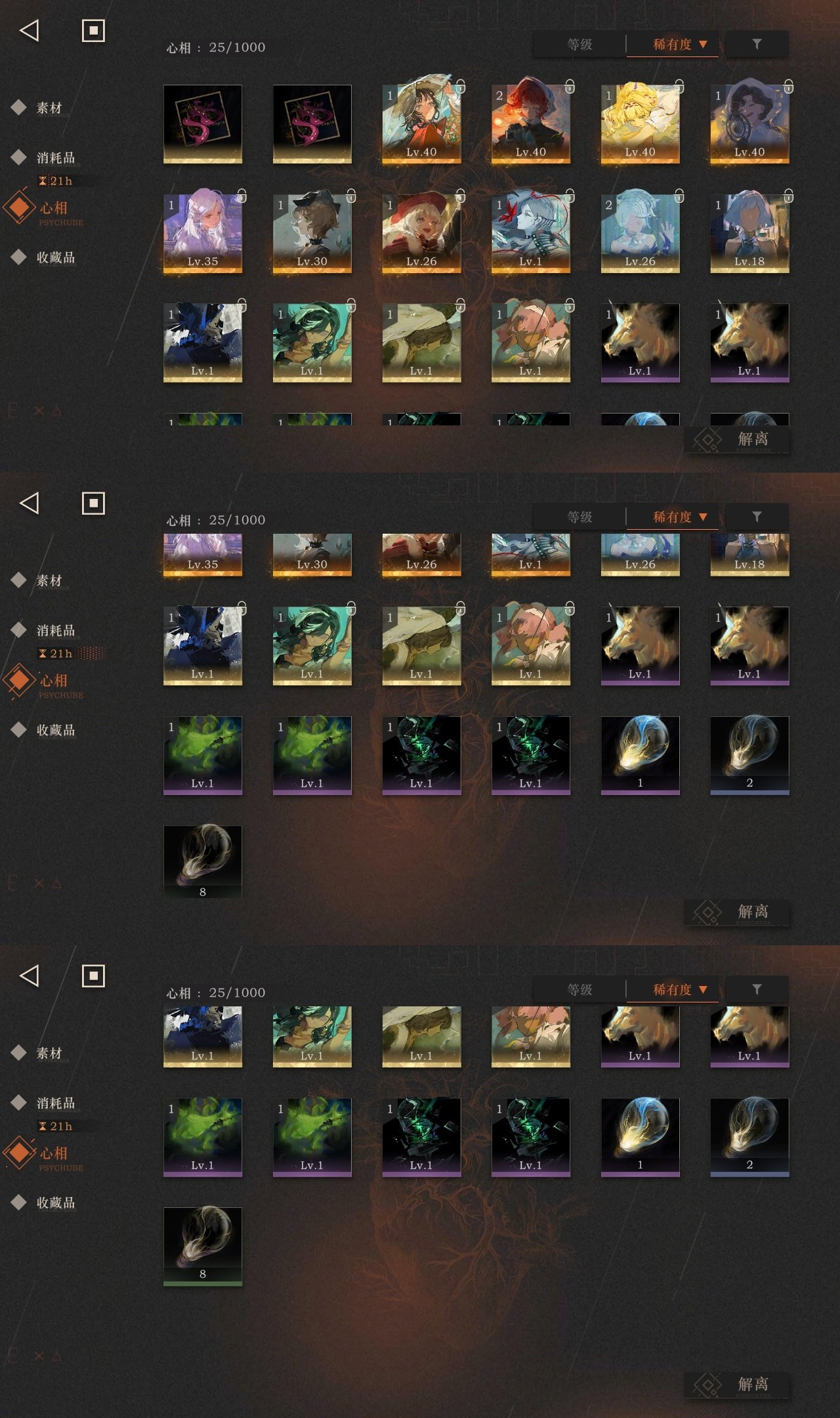Open the Lv.40 blonde sleeping girl psychube
Image resolution: width=840 pixels, height=1418 pixels.
click(x=640, y=123)
